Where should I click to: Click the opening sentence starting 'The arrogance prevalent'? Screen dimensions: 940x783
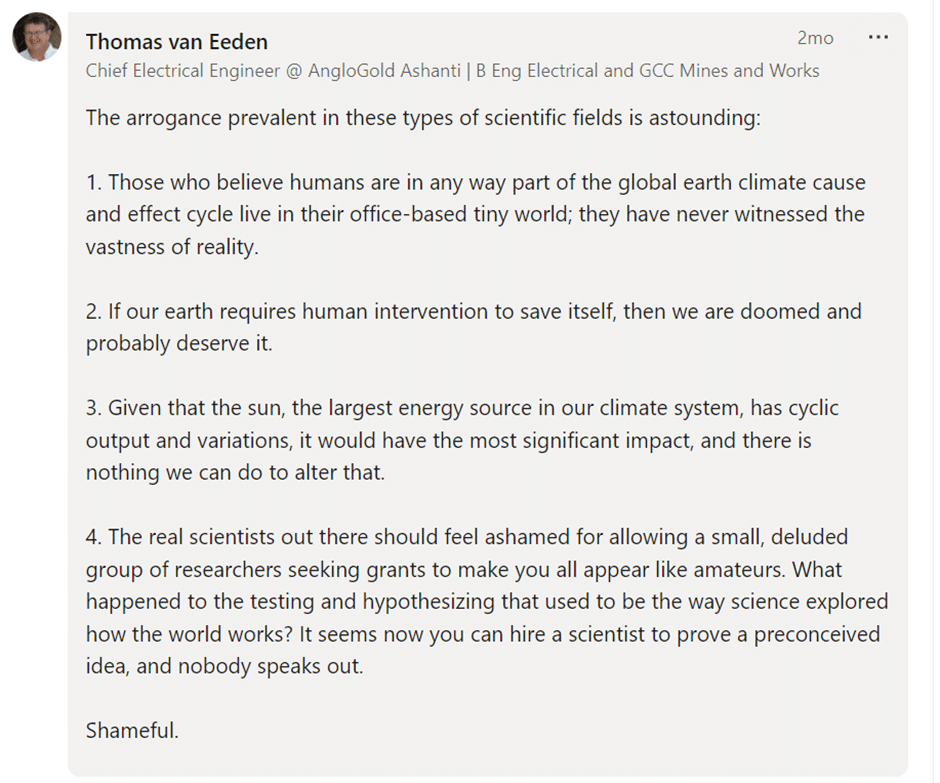(423, 118)
